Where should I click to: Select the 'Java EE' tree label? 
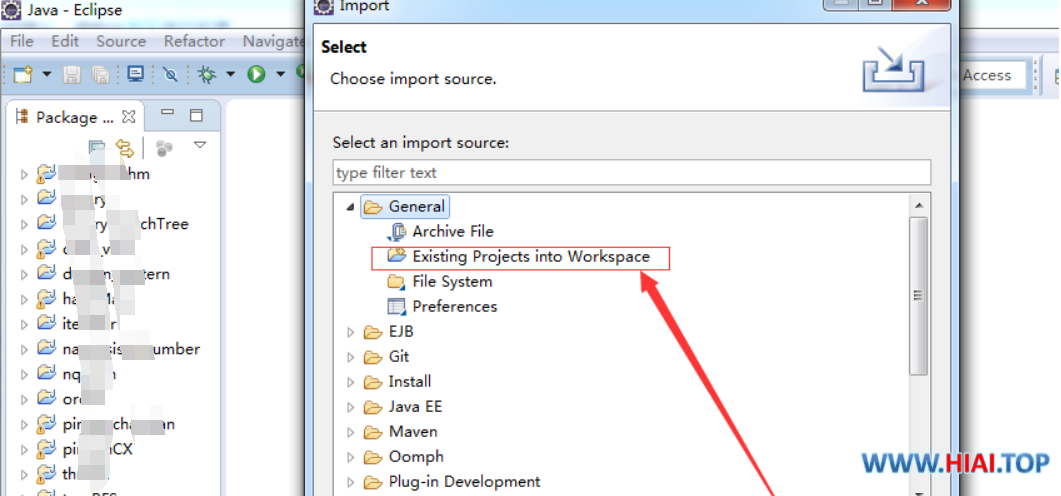point(415,407)
